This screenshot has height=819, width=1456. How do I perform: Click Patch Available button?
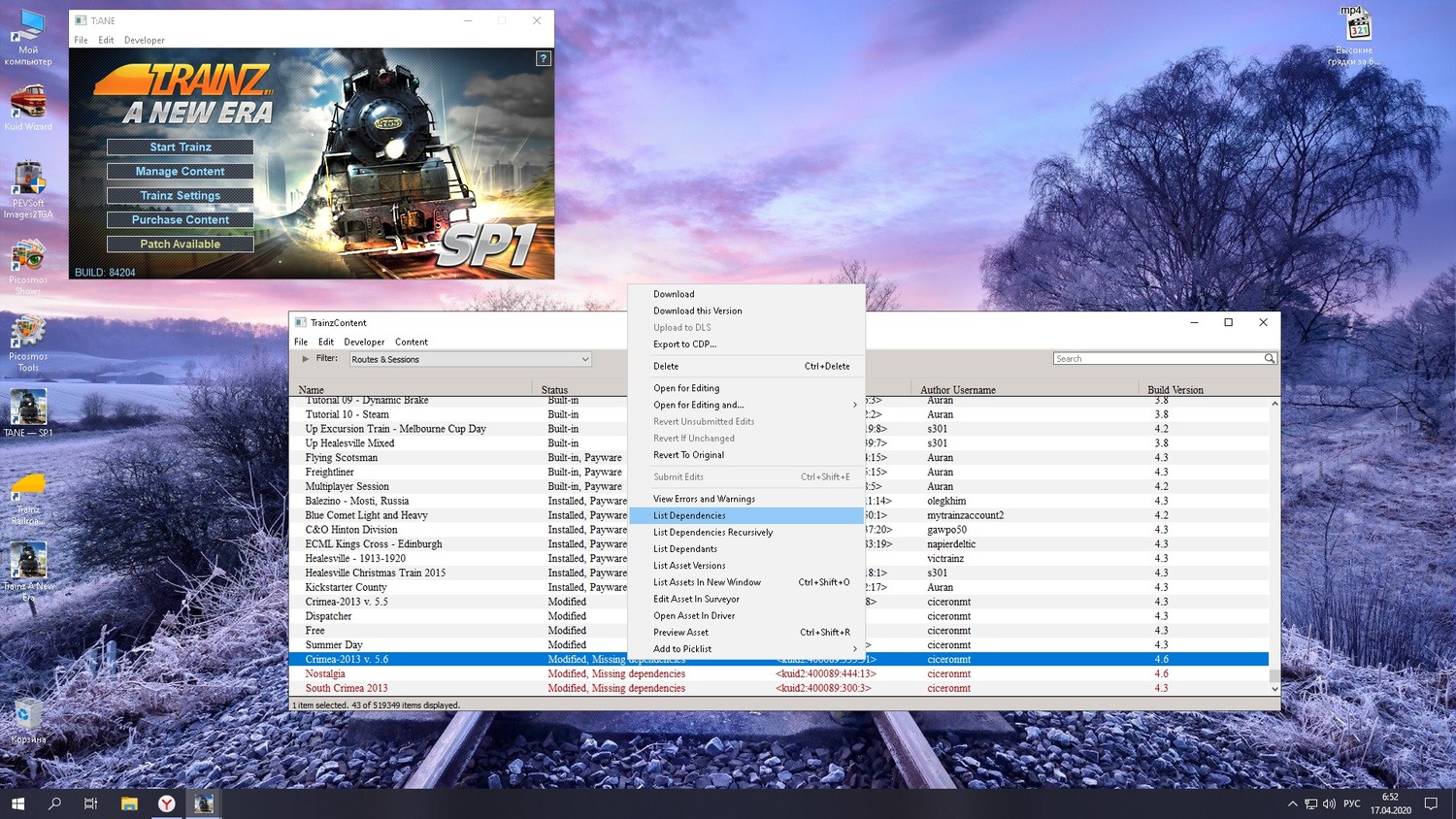[x=181, y=245]
